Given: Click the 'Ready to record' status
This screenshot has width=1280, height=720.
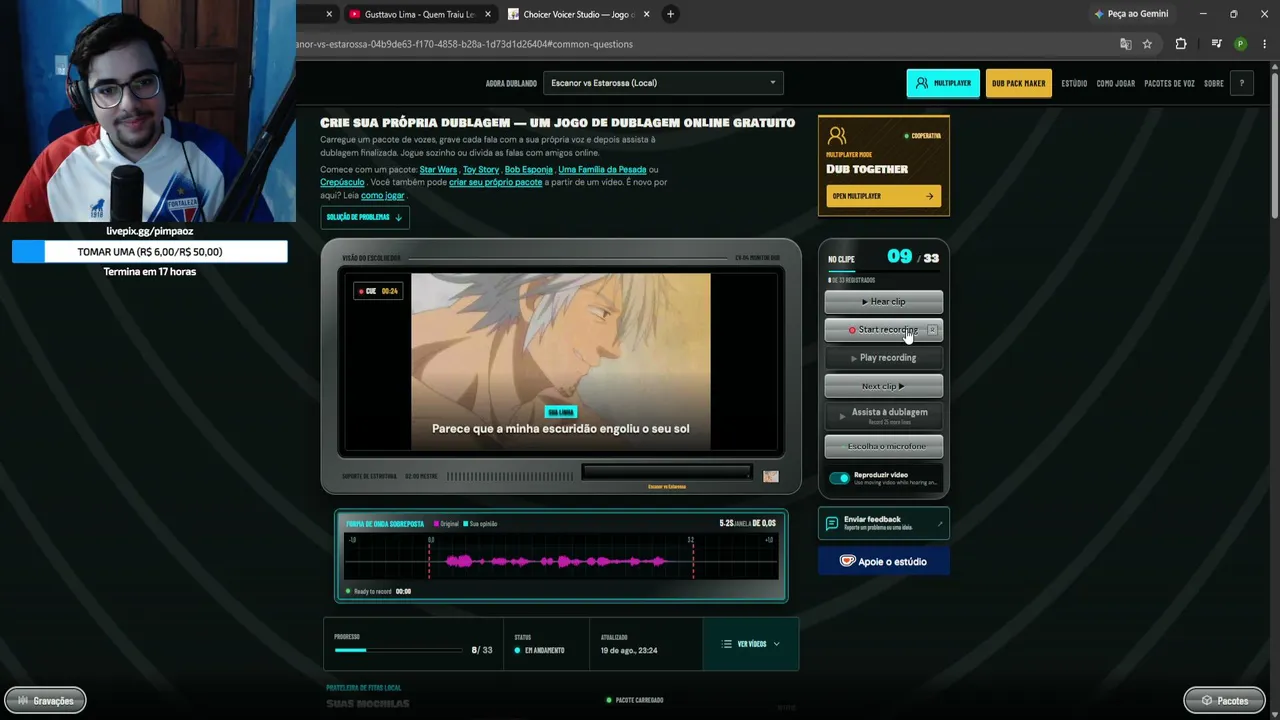Looking at the screenshot, I should click(x=373, y=591).
